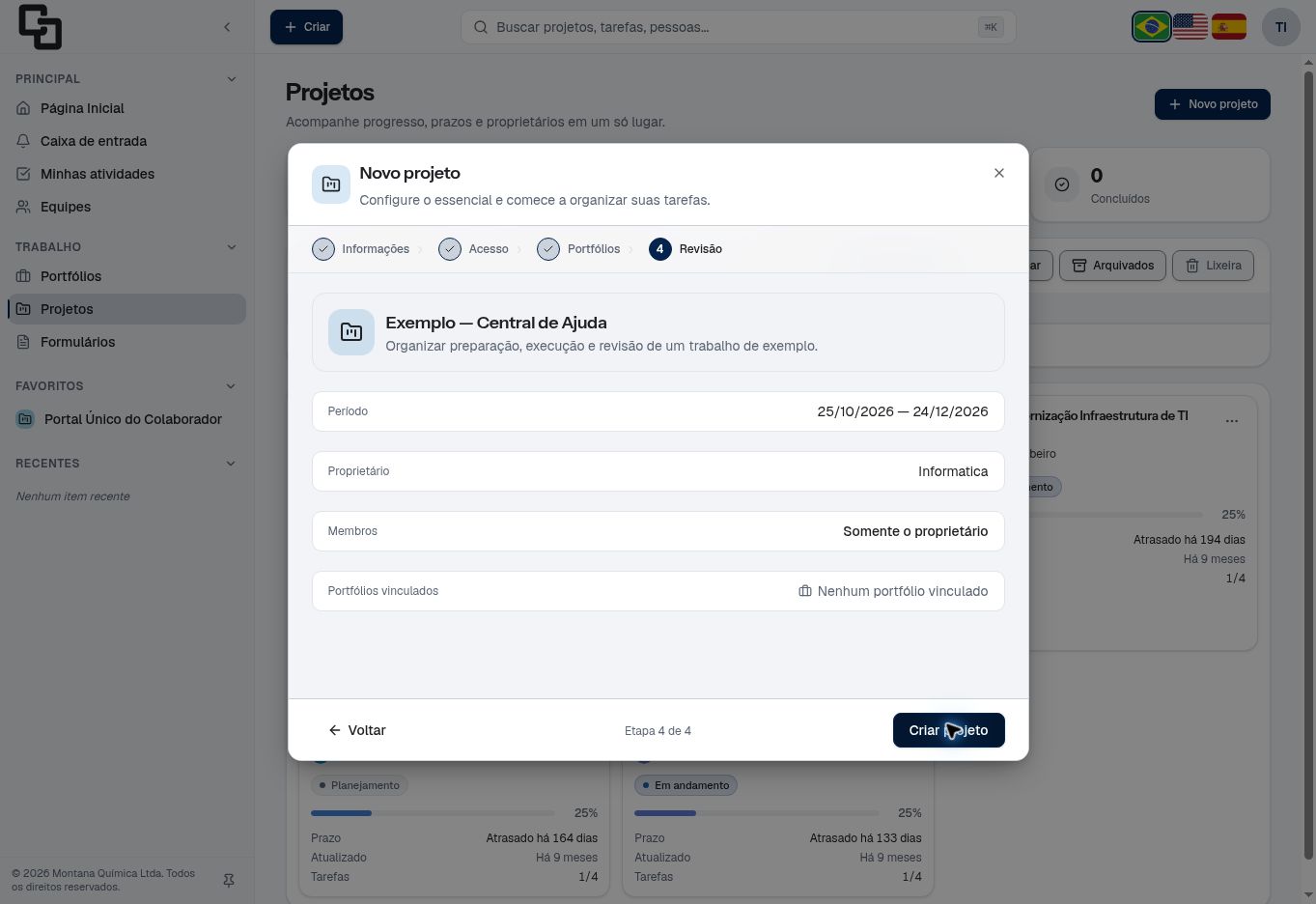1316x904 pixels.
Task: Click the Planejamento status badge
Action: pos(360,785)
